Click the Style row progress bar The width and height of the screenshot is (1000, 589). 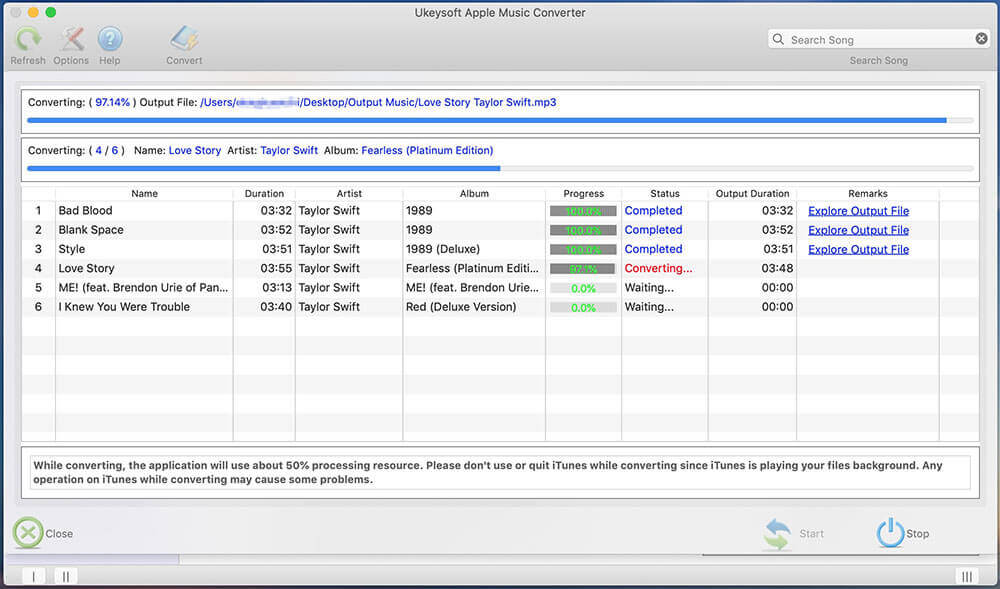[583, 249]
